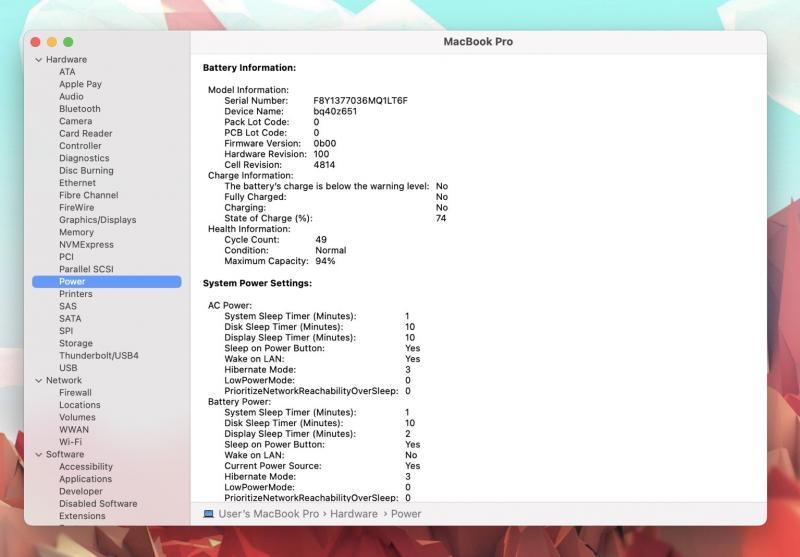
Task: Open the Card Reader entry
Action: (85, 134)
